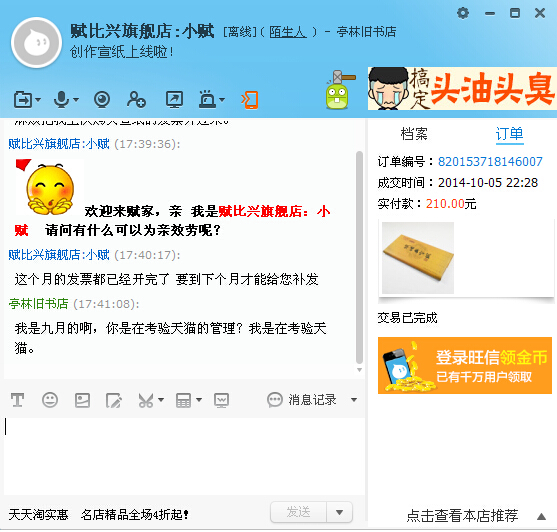This screenshot has height=532, width=557.
Task: Expand the 消息记录 dropdown arrow
Action: (354, 400)
